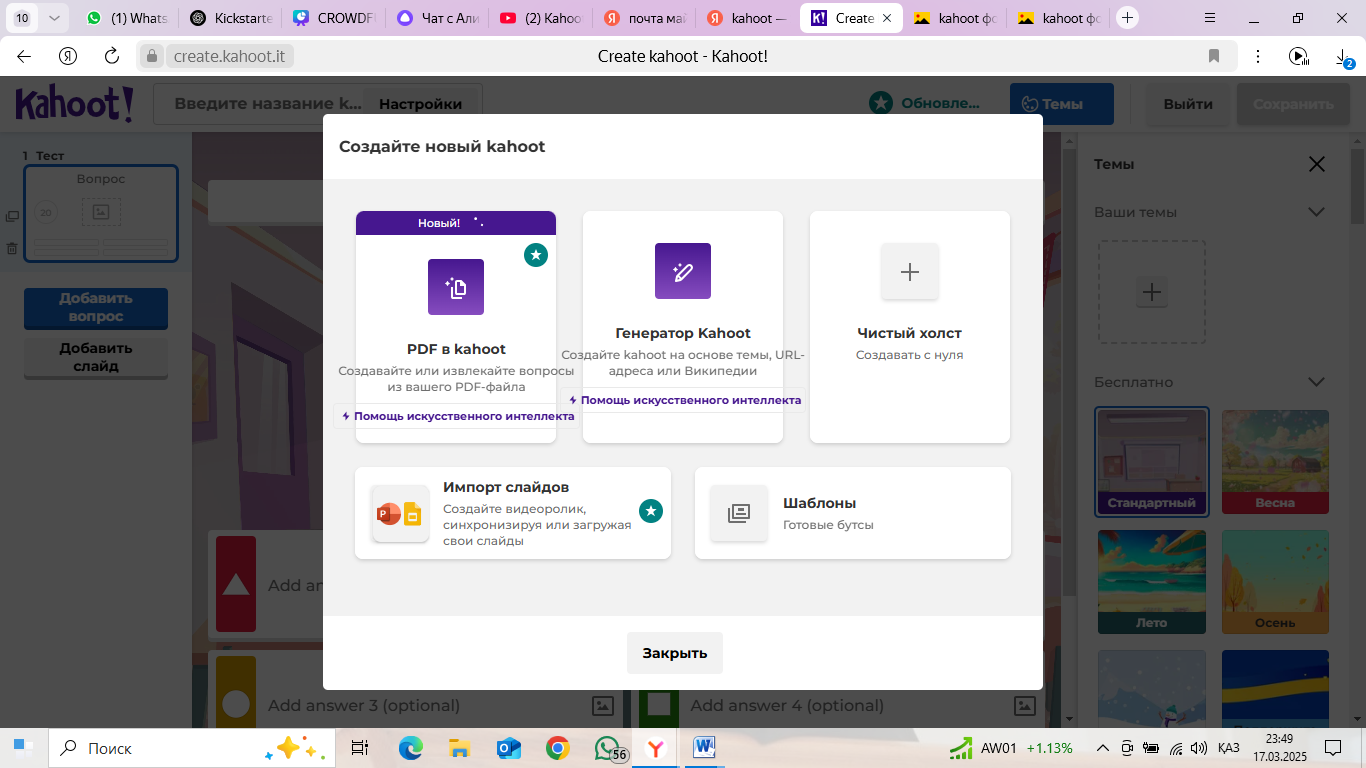
Task: Click the image icon for answer 4
Action: pyautogui.click(x=1024, y=705)
